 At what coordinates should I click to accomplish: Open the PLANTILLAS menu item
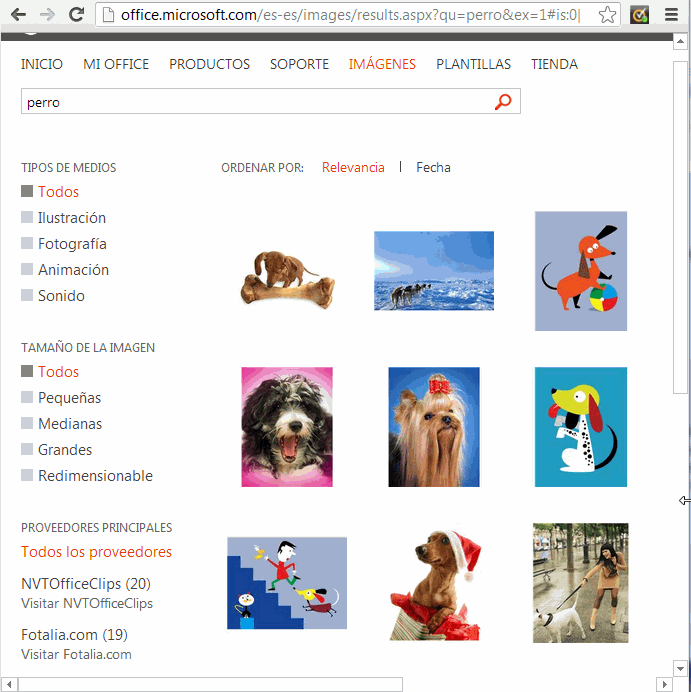click(473, 64)
